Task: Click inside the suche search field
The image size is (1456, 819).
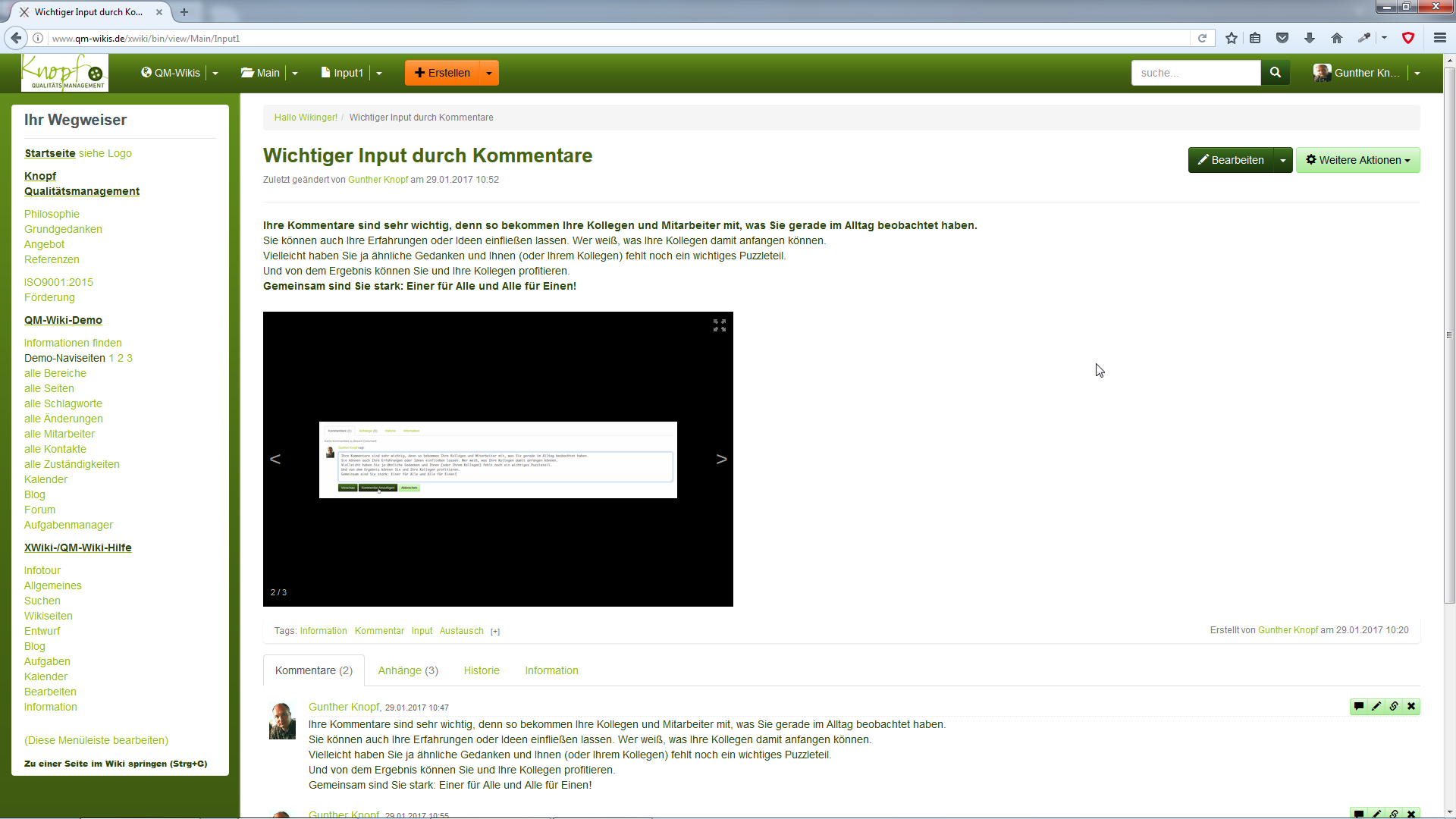Action: (1197, 72)
